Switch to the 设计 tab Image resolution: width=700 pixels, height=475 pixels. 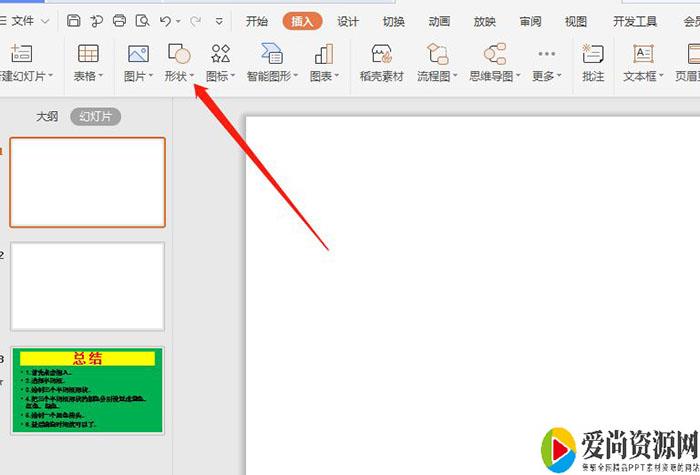pyautogui.click(x=348, y=21)
